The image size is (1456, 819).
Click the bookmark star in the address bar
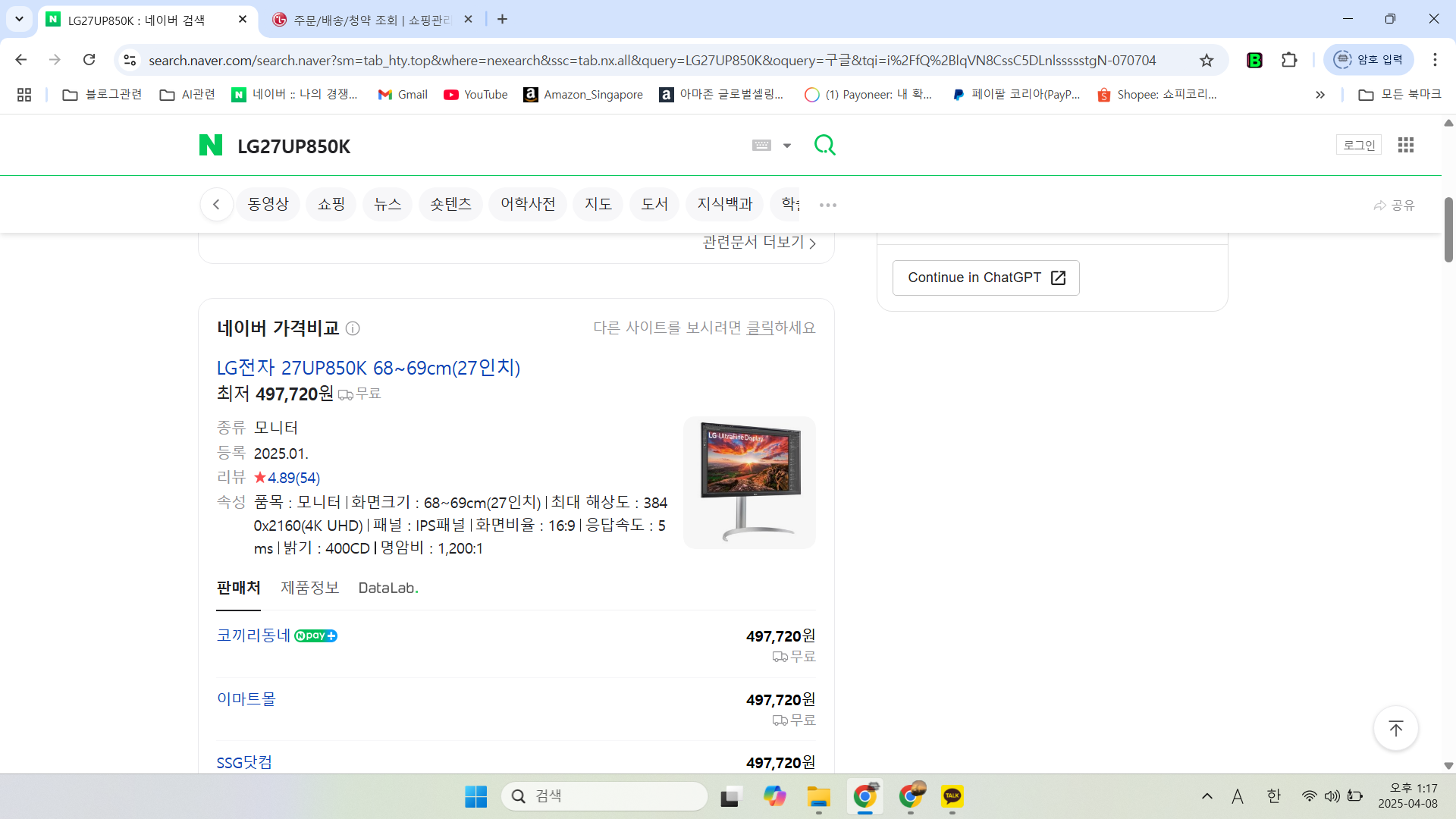pos(1207,59)
